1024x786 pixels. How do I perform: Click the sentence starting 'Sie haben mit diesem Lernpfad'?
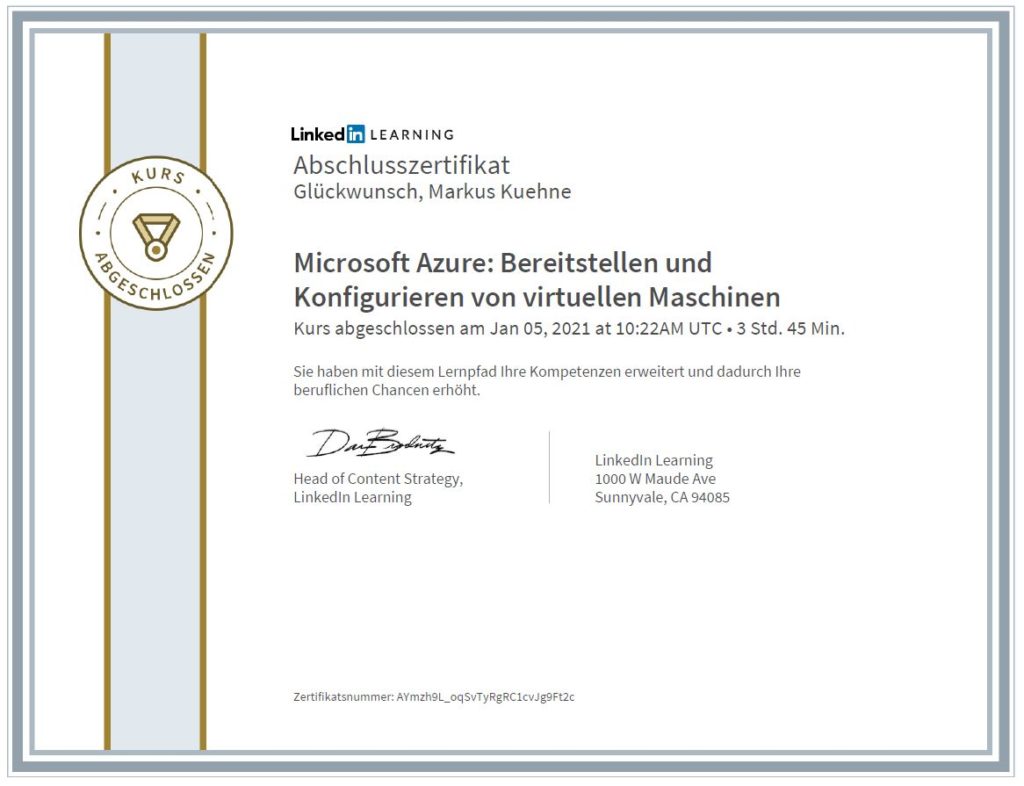coord(547,371)
